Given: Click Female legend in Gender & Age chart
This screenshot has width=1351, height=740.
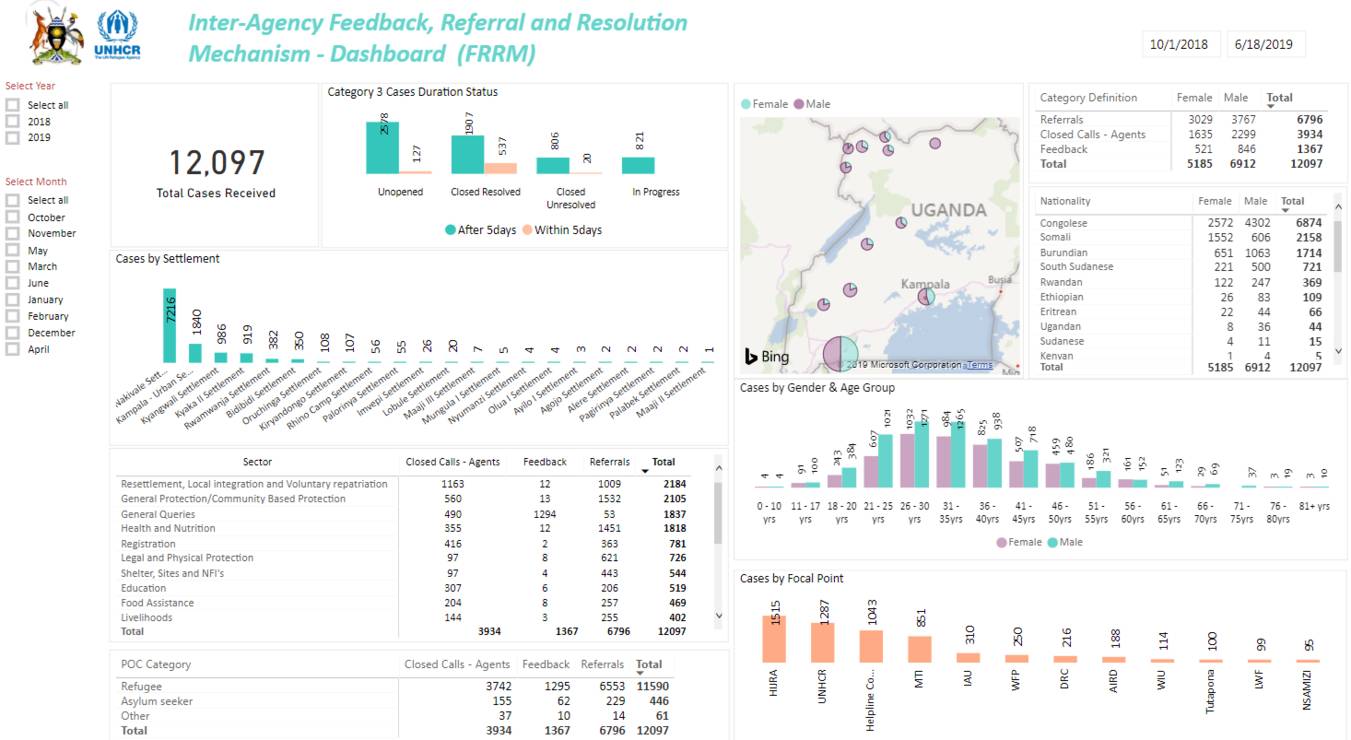Looking at the screenshot, I should [x=1003, y=542].
